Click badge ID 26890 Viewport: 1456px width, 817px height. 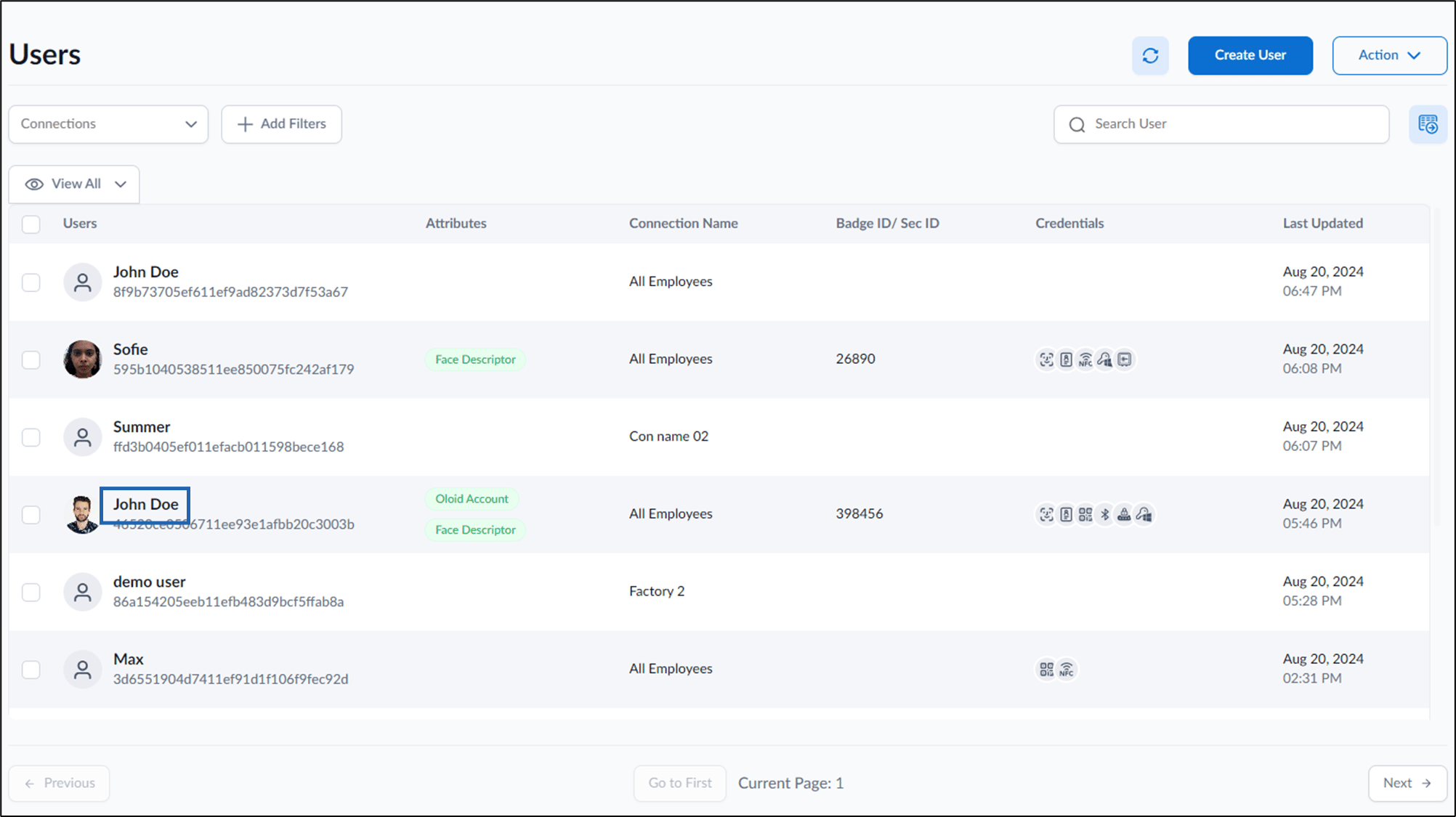pos(855,359)
